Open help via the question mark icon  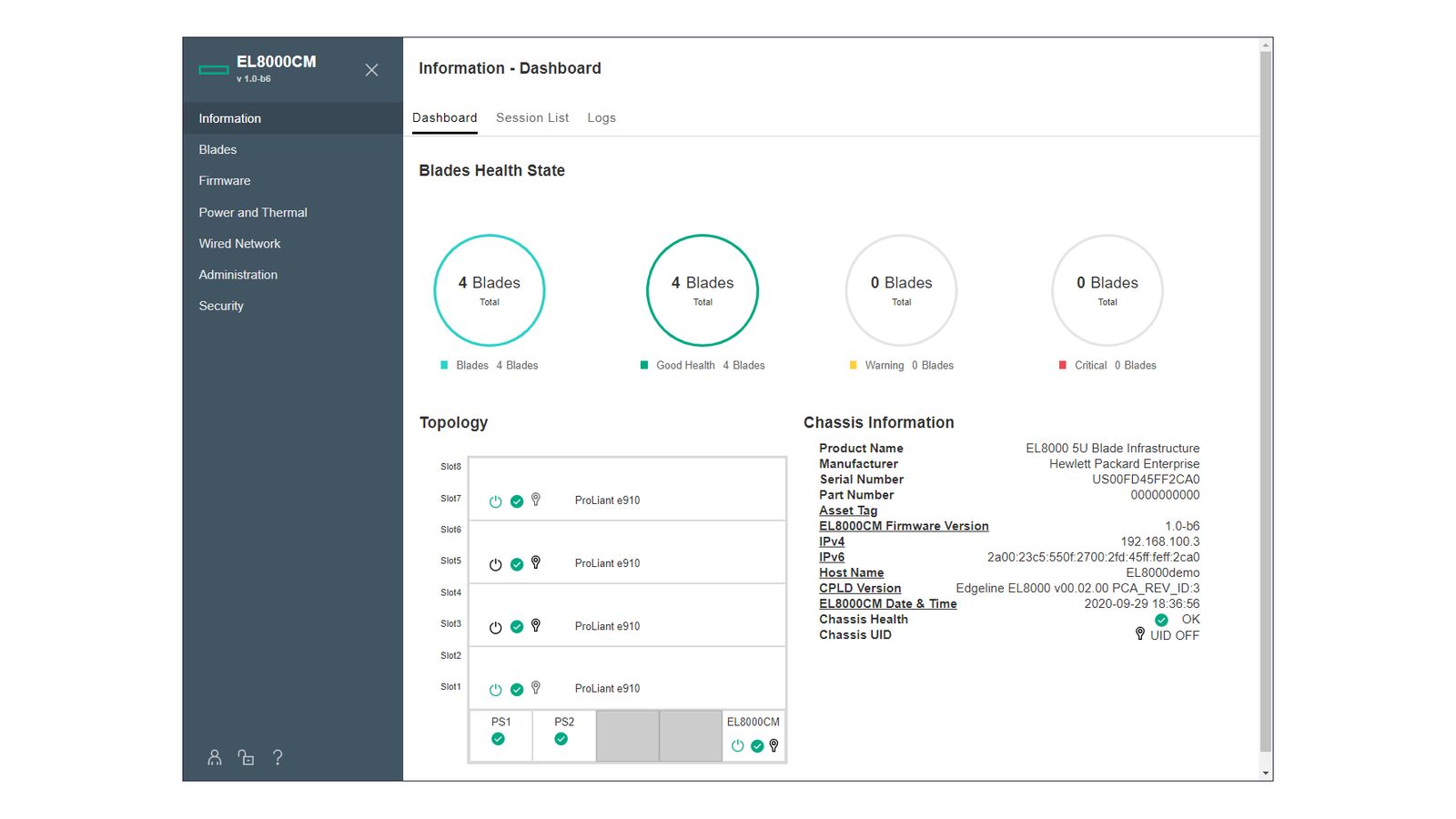[x=278, y=757]
